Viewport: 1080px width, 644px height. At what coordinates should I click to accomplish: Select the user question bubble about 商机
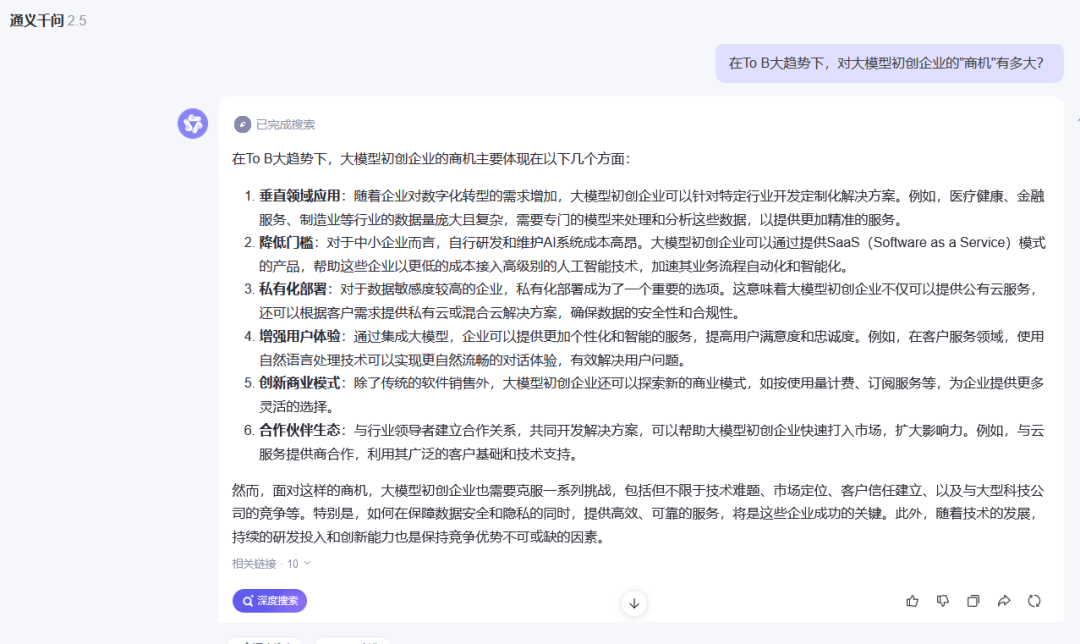(889, 63)
